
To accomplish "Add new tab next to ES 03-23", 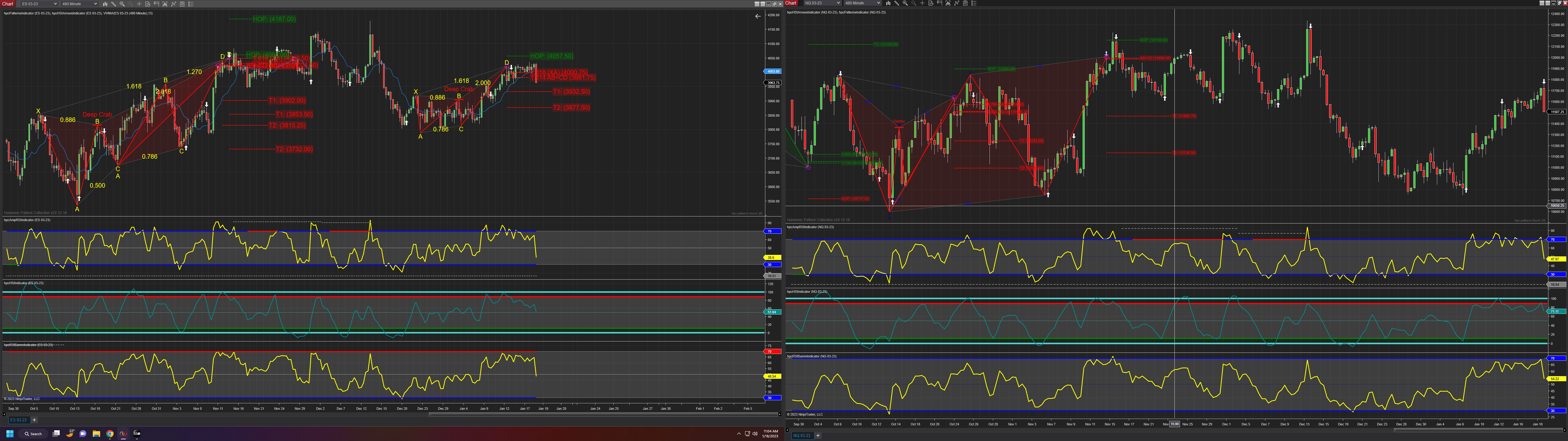I will coord(34,420).
